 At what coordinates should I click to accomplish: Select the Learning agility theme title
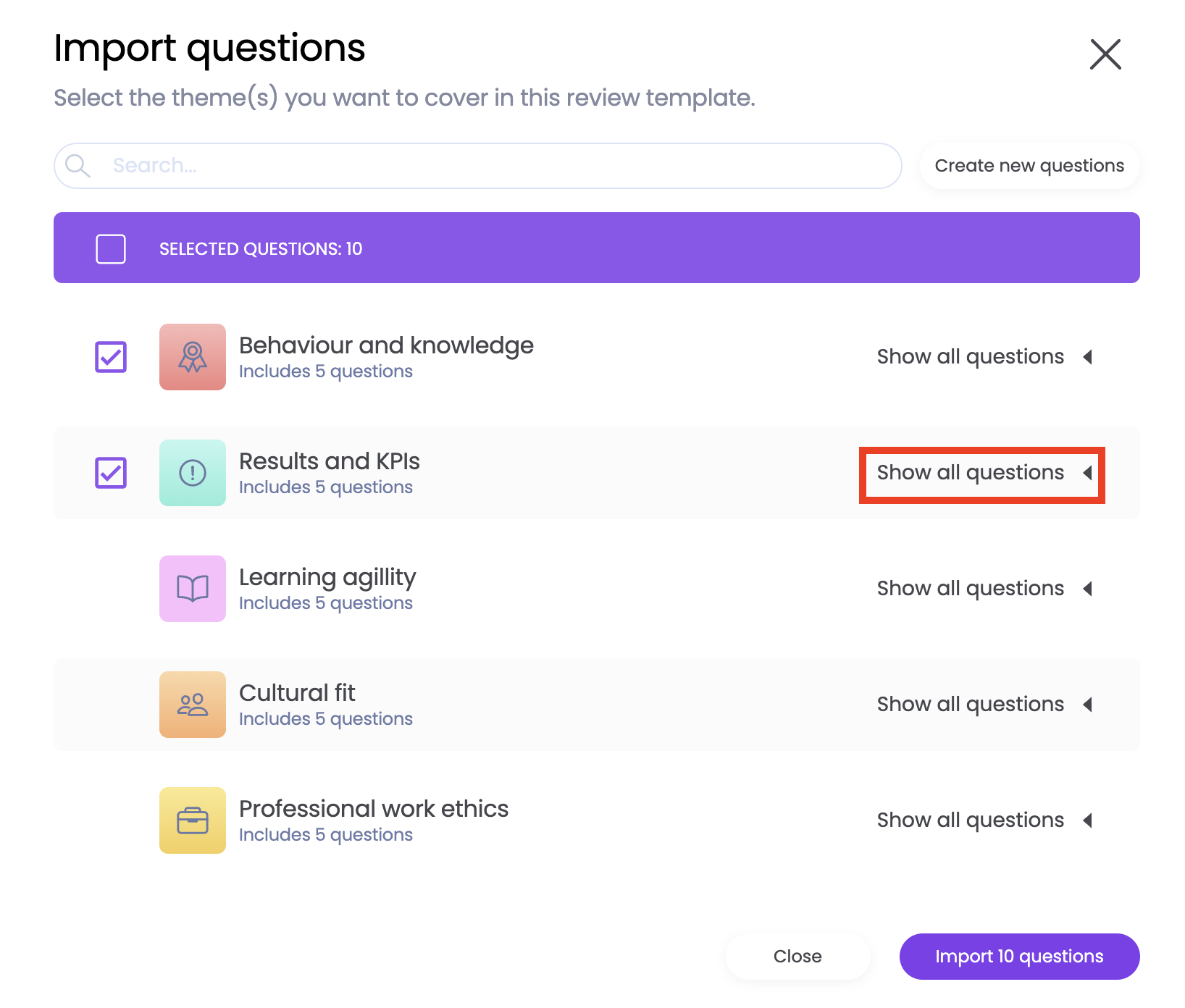pyautogui.click(x=327, y=577)
